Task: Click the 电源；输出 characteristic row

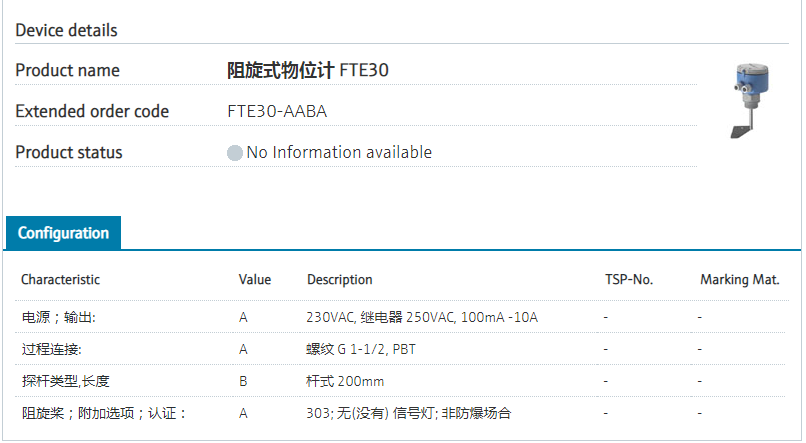Action: click(x=59, y=318)
